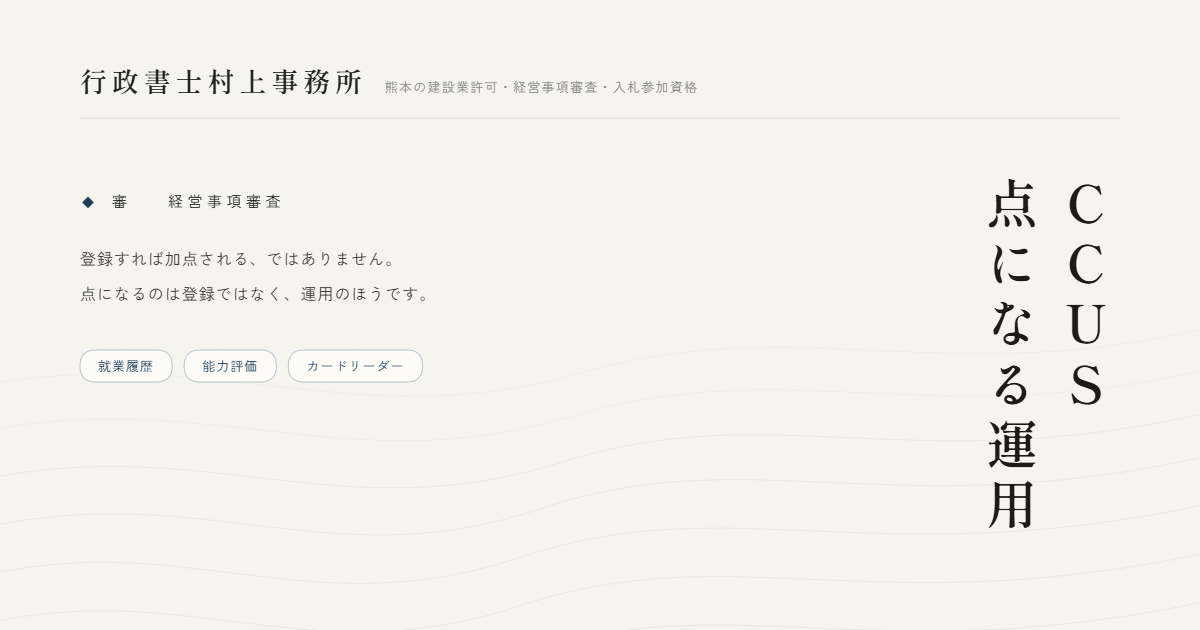
Task: Click the tagline 熊本の建設業許可・経営事項審査・入札参加資格
Action: [x=541, y=88]
